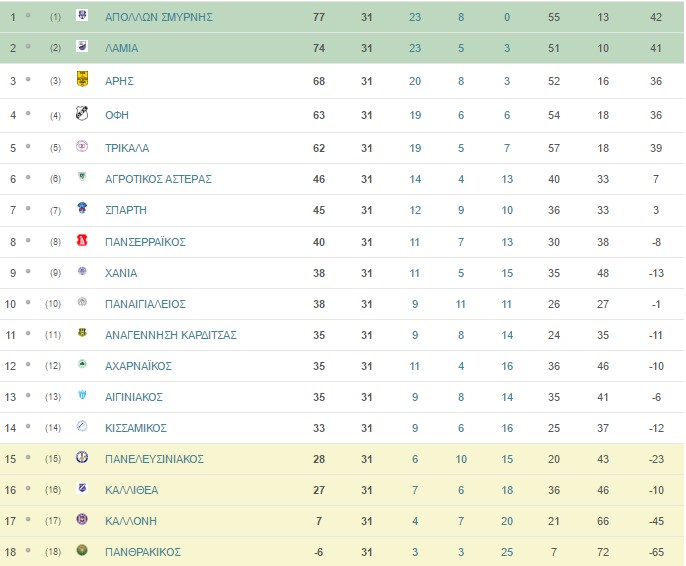
Task: Open the ΧΑΝΙΑ team link
Action: click(x=121, y=273)
